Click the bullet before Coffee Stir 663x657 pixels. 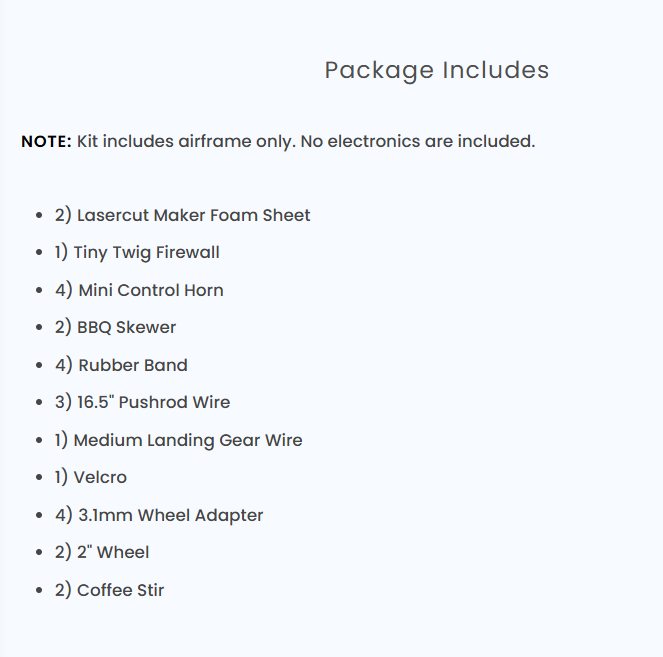[x=38, y=591]
